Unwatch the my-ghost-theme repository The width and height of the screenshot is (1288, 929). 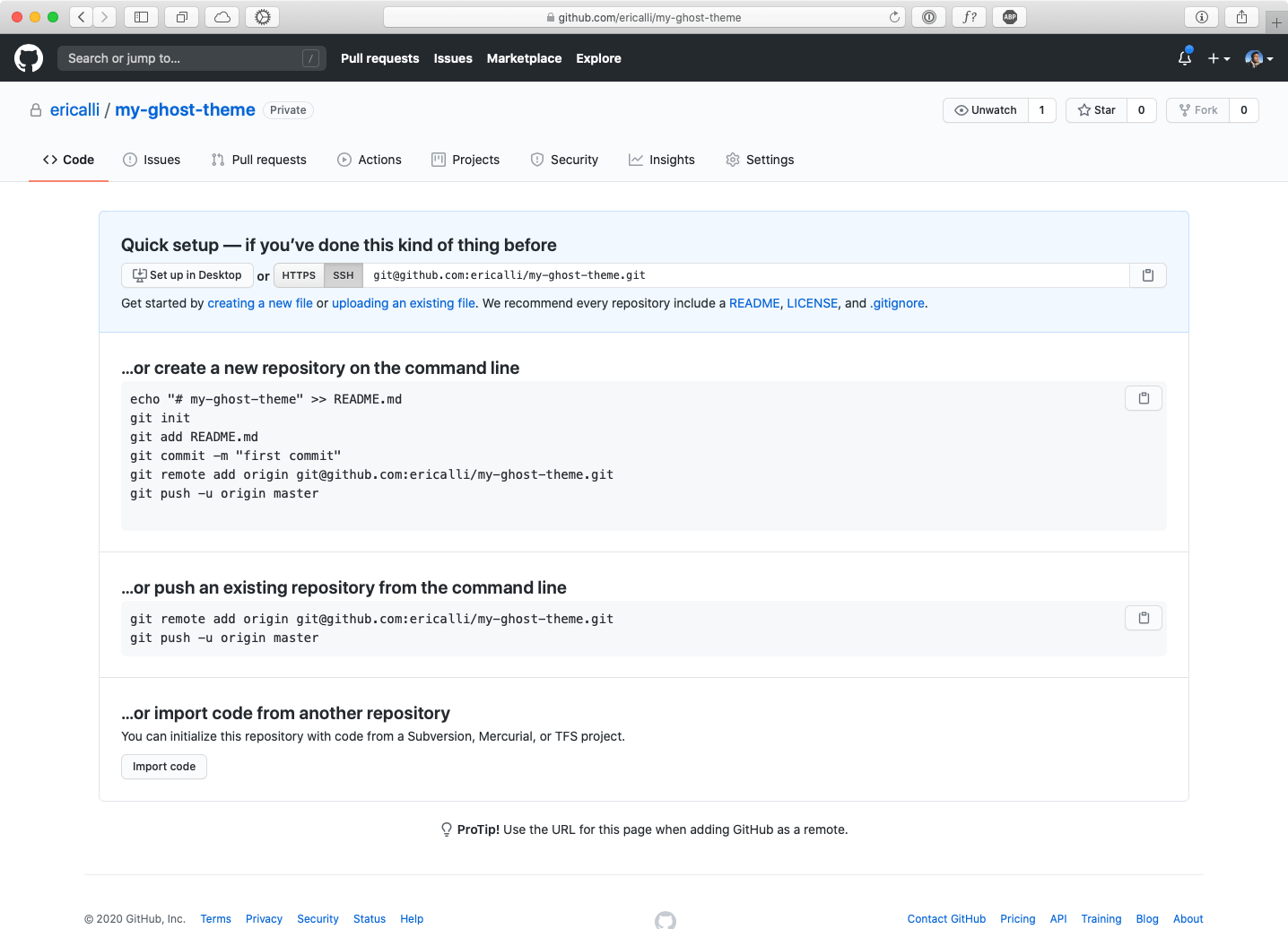pyautogui.click(x=986, y=110)
